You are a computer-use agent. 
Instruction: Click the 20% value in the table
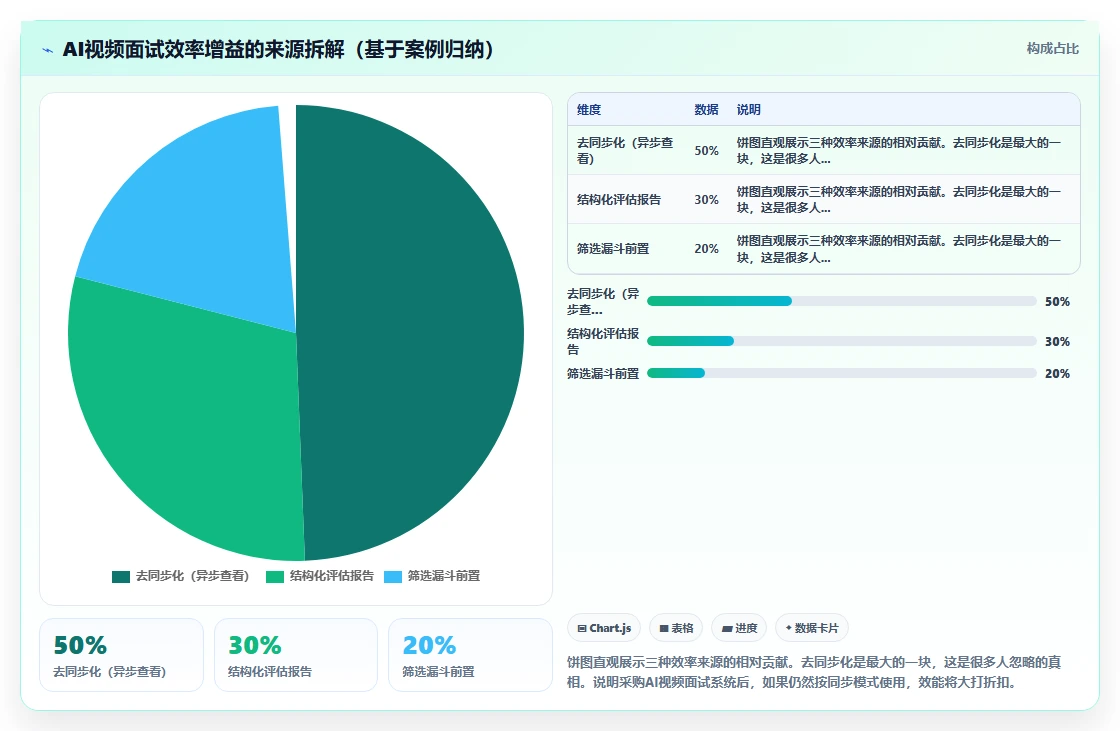(x=706, y=249)
